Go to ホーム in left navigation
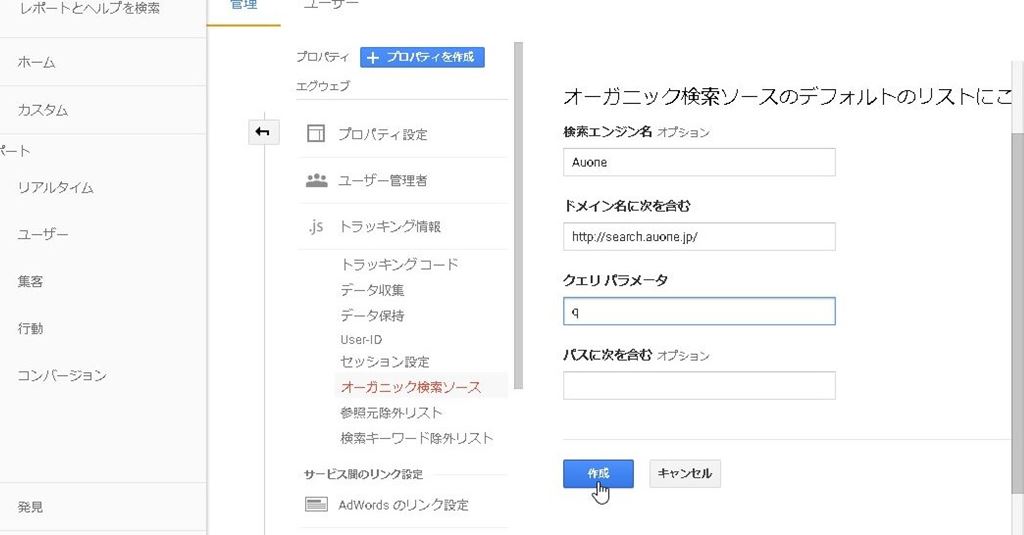 click(x=36, y=62)
